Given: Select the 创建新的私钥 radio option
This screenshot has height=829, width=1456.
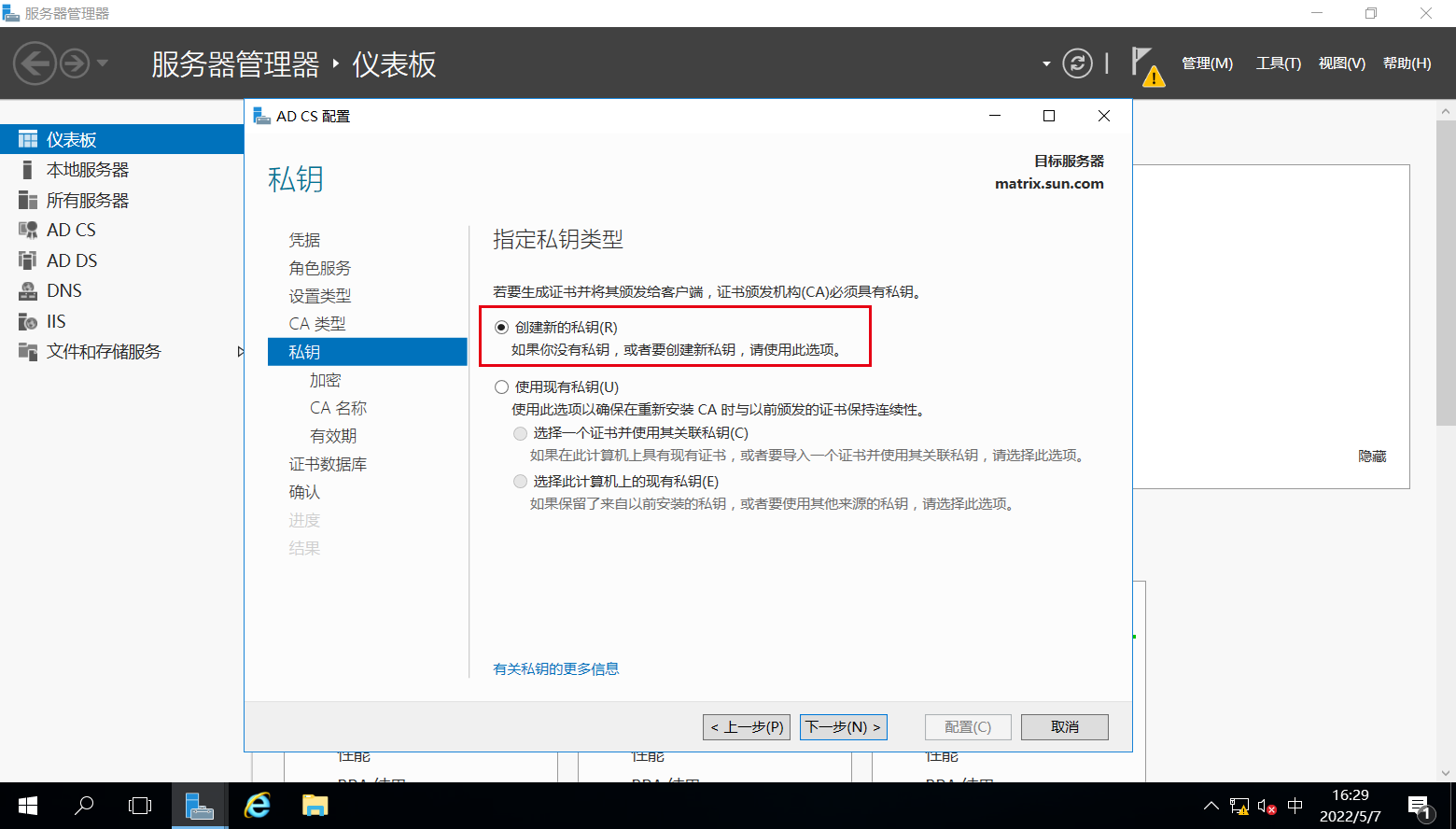Looking at the screenshot, I should point(502,328).
